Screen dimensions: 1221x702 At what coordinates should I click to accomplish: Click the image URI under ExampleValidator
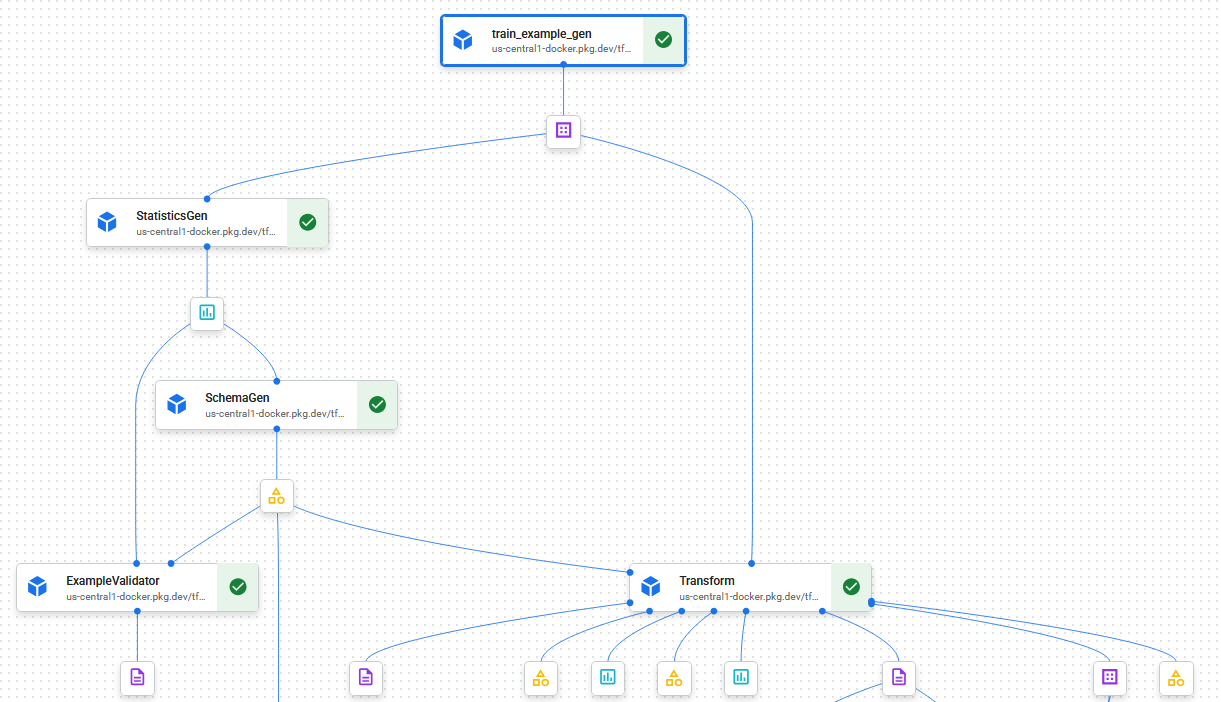pos(136,596)
